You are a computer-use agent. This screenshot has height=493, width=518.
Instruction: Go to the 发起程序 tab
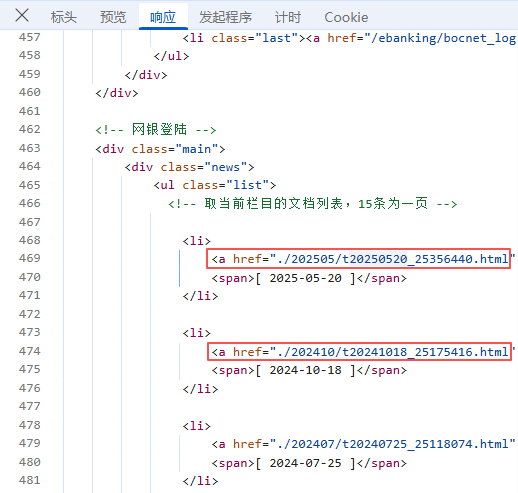pos(225,17)
